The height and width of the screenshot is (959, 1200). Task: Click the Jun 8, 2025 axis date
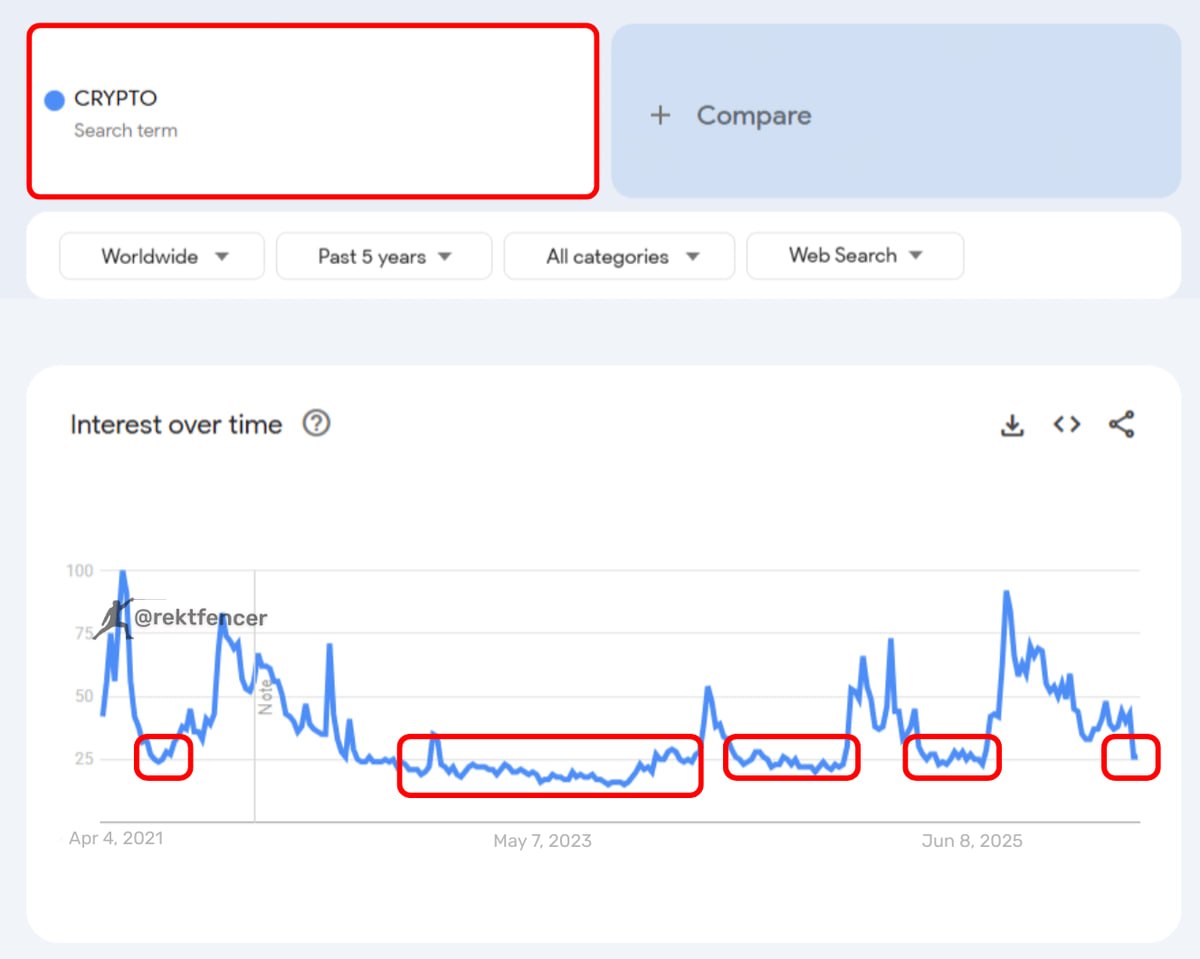click(x=972, y=841)
